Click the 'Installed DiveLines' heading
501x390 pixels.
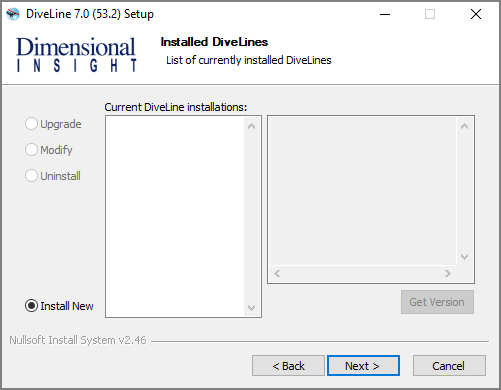click(214, 42)
